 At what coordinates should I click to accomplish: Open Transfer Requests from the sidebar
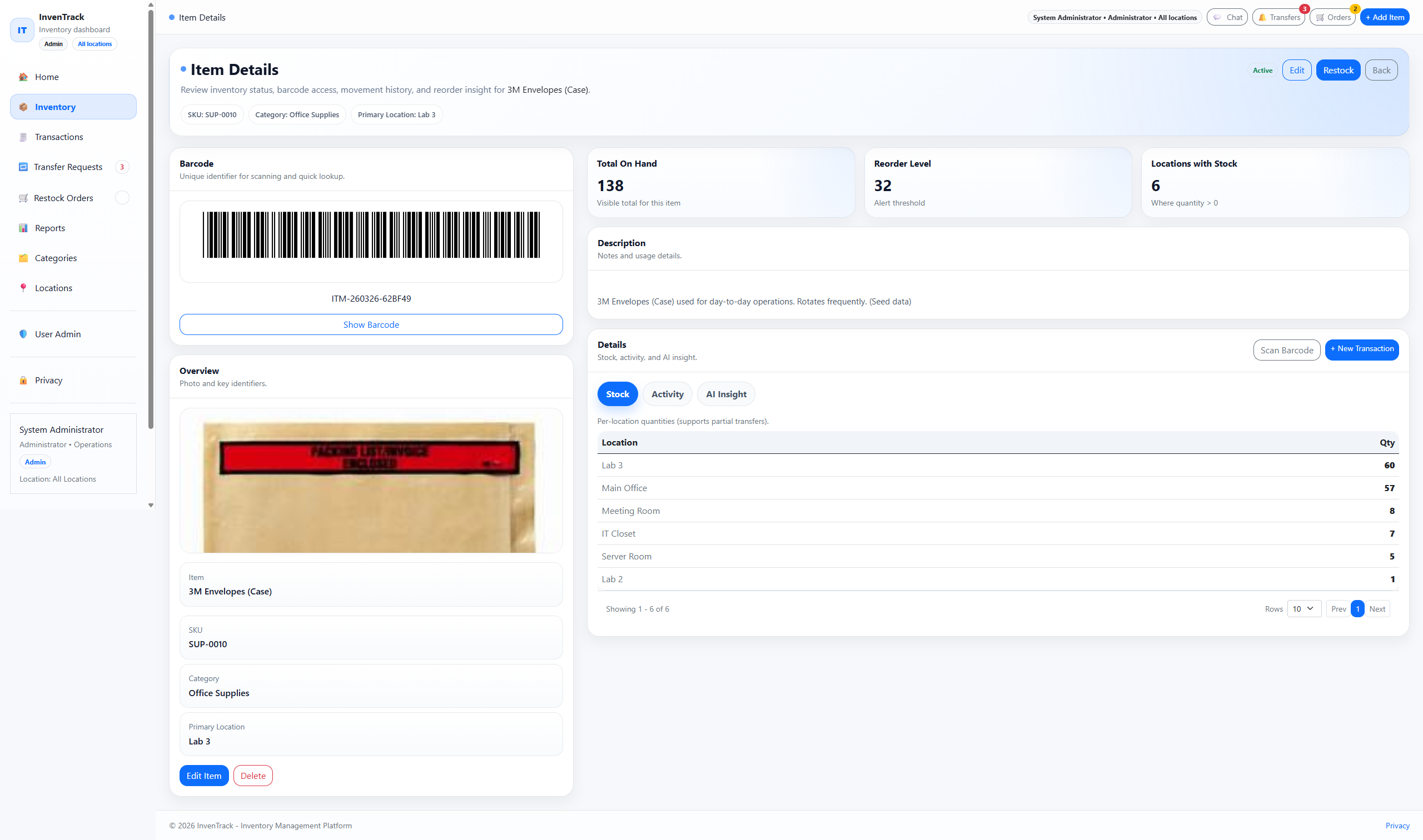pyautogui.click(x=67, y=167)
